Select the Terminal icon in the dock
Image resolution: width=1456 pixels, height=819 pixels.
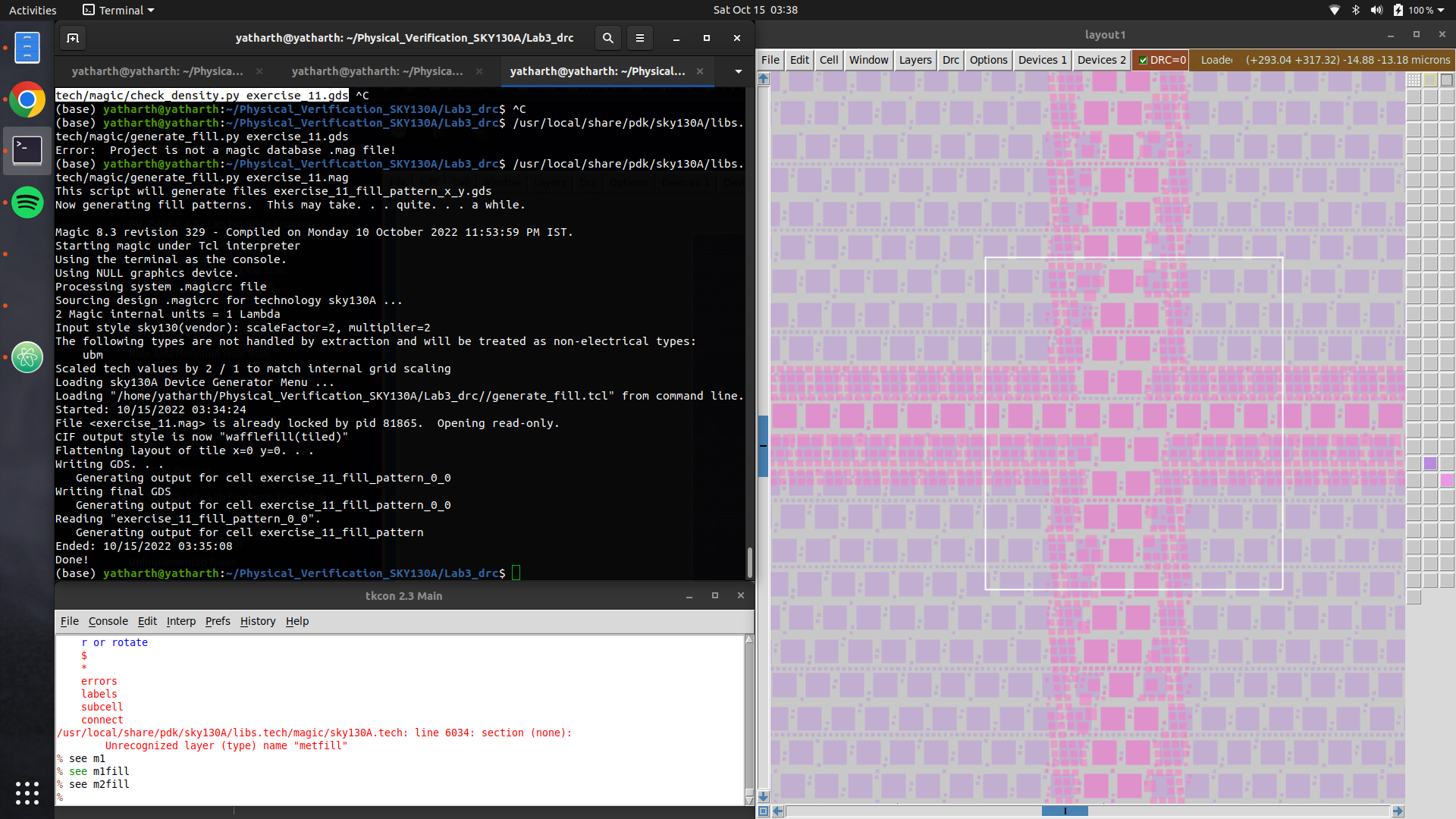(27, 150)
